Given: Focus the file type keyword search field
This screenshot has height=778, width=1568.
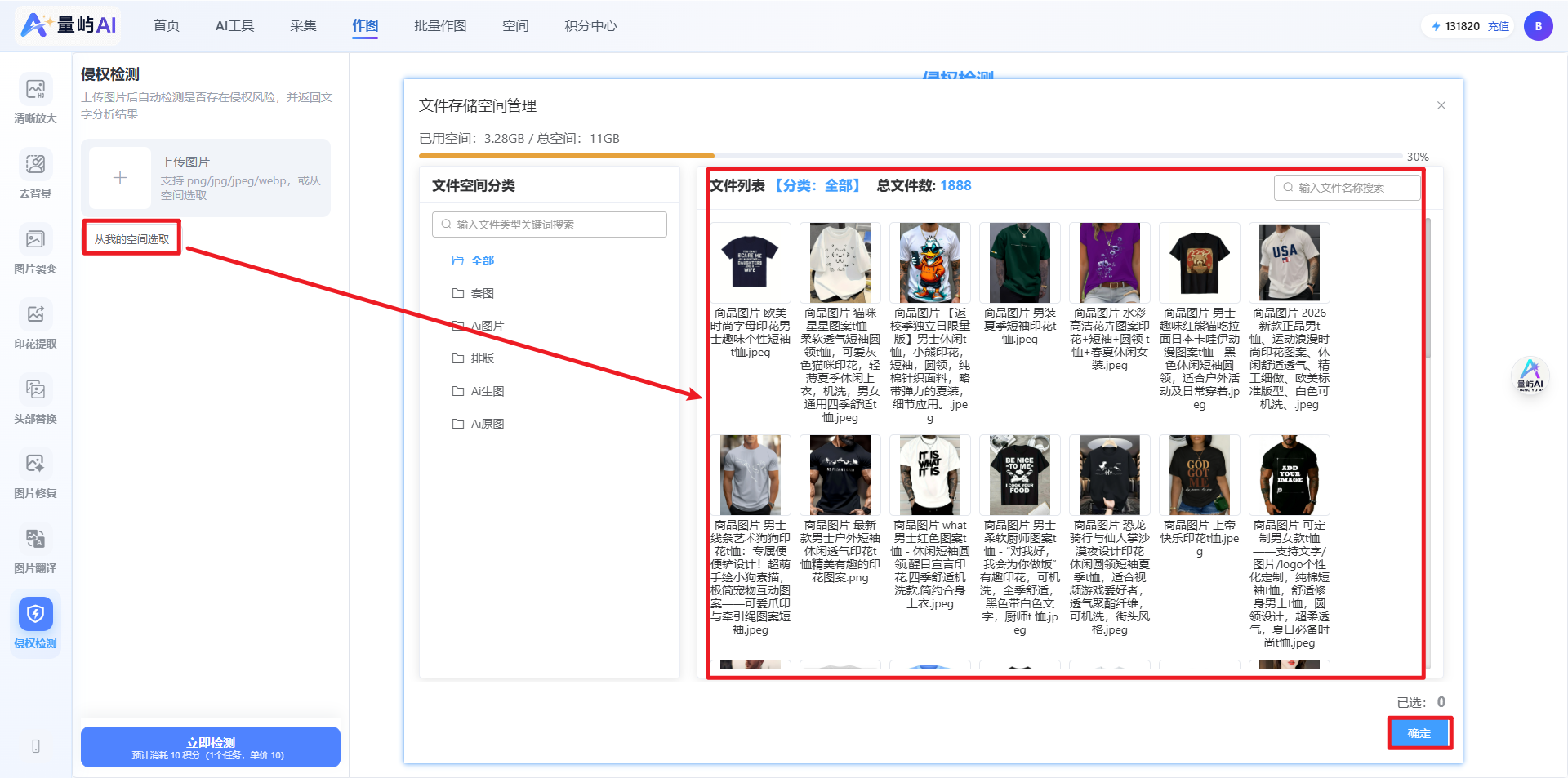Looking at the screenshot, I should tap(550, 225).
